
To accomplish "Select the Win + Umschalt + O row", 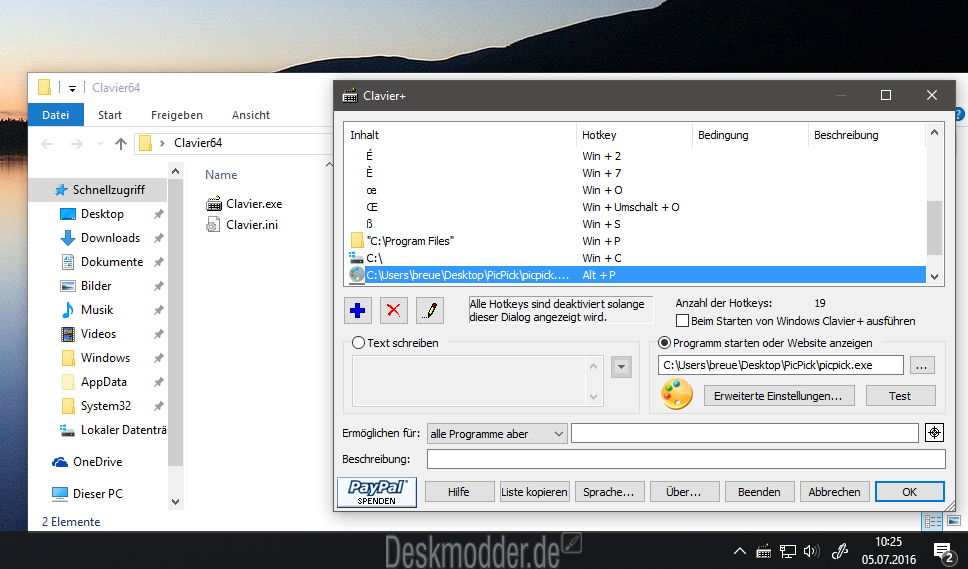I will [635, 207].
